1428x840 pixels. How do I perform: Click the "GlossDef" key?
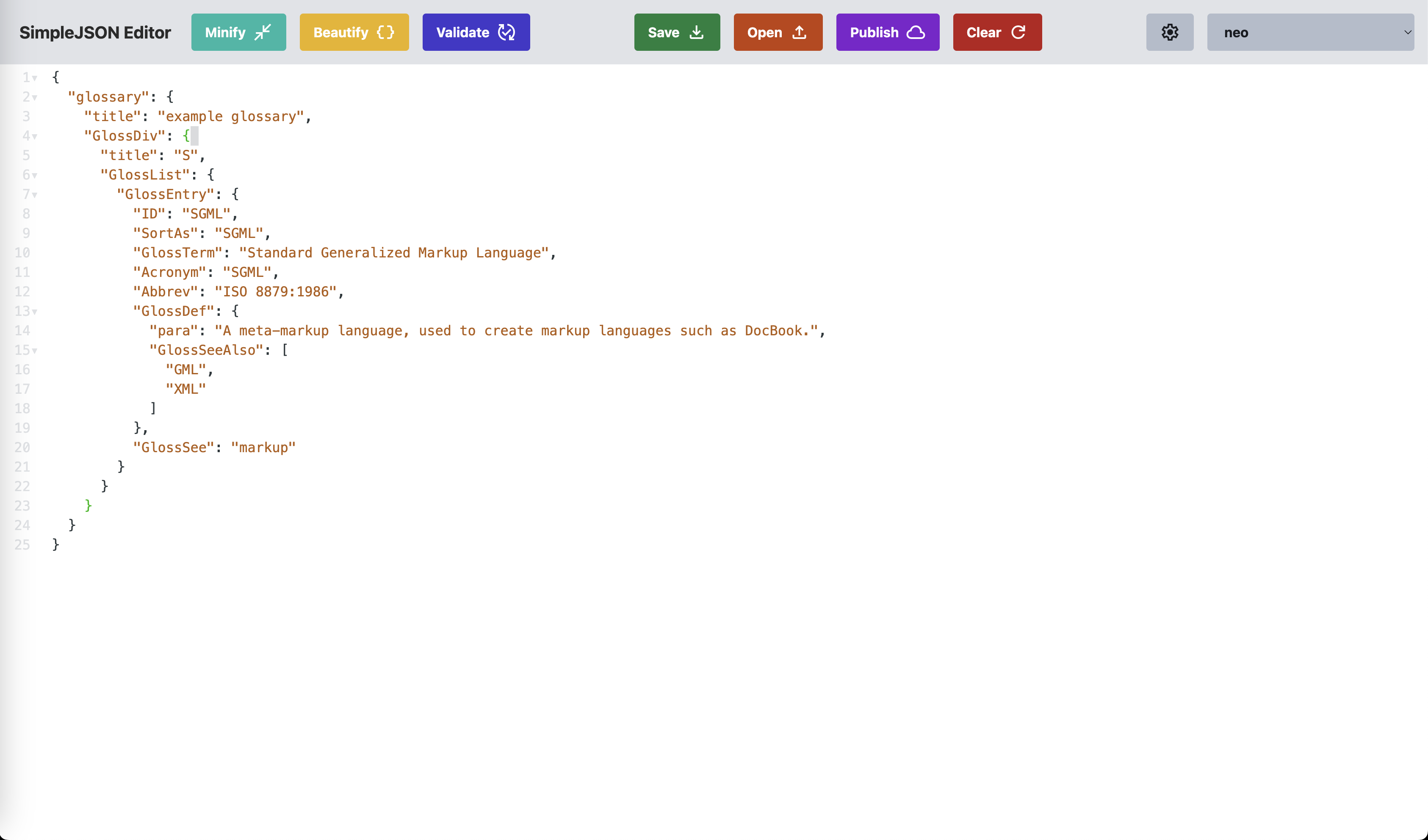pyautogui.click(x=173, y=311)
